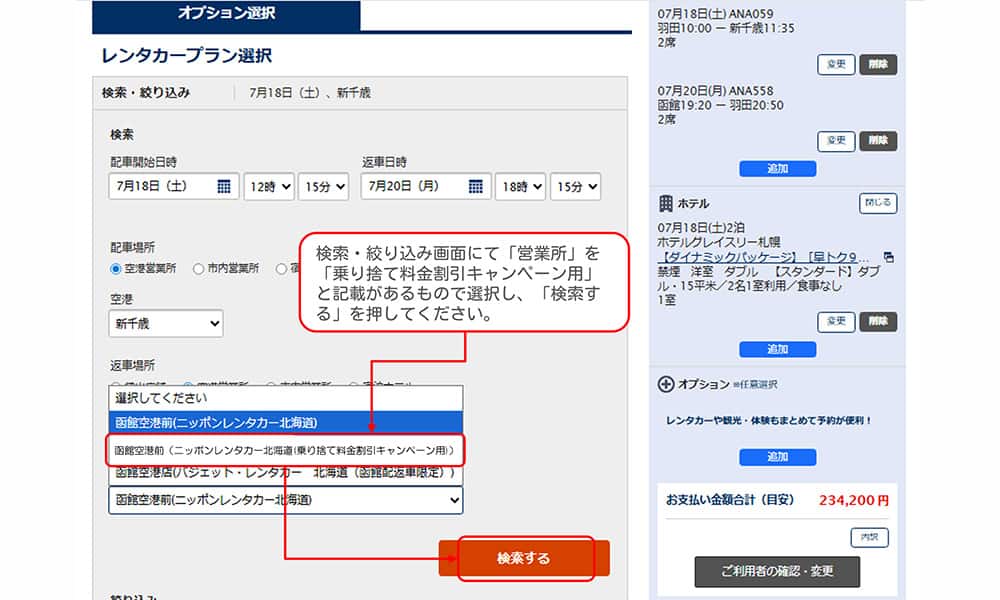Click the 234,200円 total amount
The width and height of the screenshot is (1000, 600).
tap(853, 501)
